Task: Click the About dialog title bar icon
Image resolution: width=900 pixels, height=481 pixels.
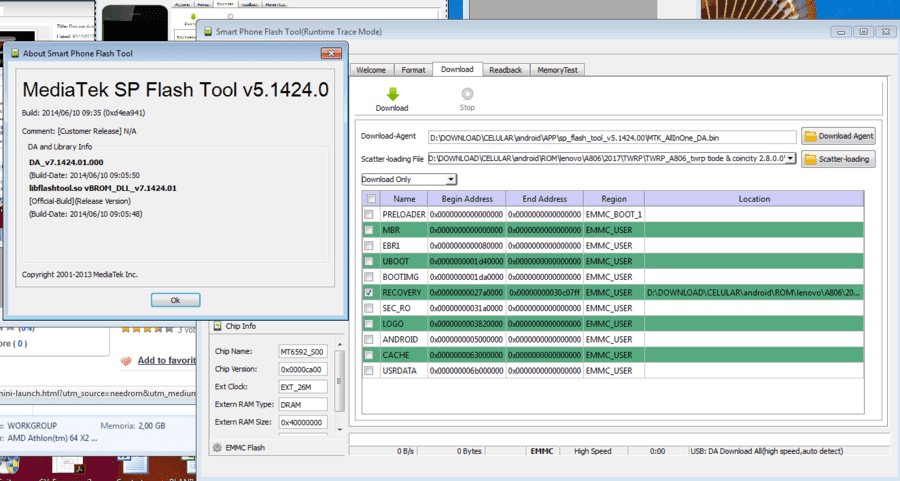Action: pyautogui.click(x=15, y=53)
